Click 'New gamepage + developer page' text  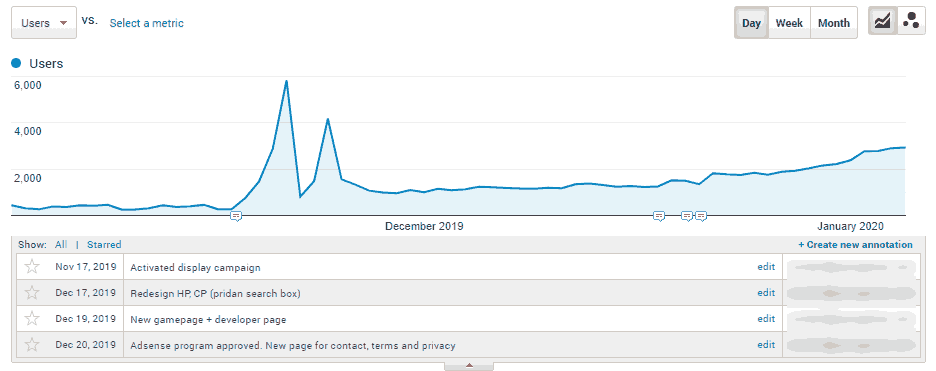(208, 320)
